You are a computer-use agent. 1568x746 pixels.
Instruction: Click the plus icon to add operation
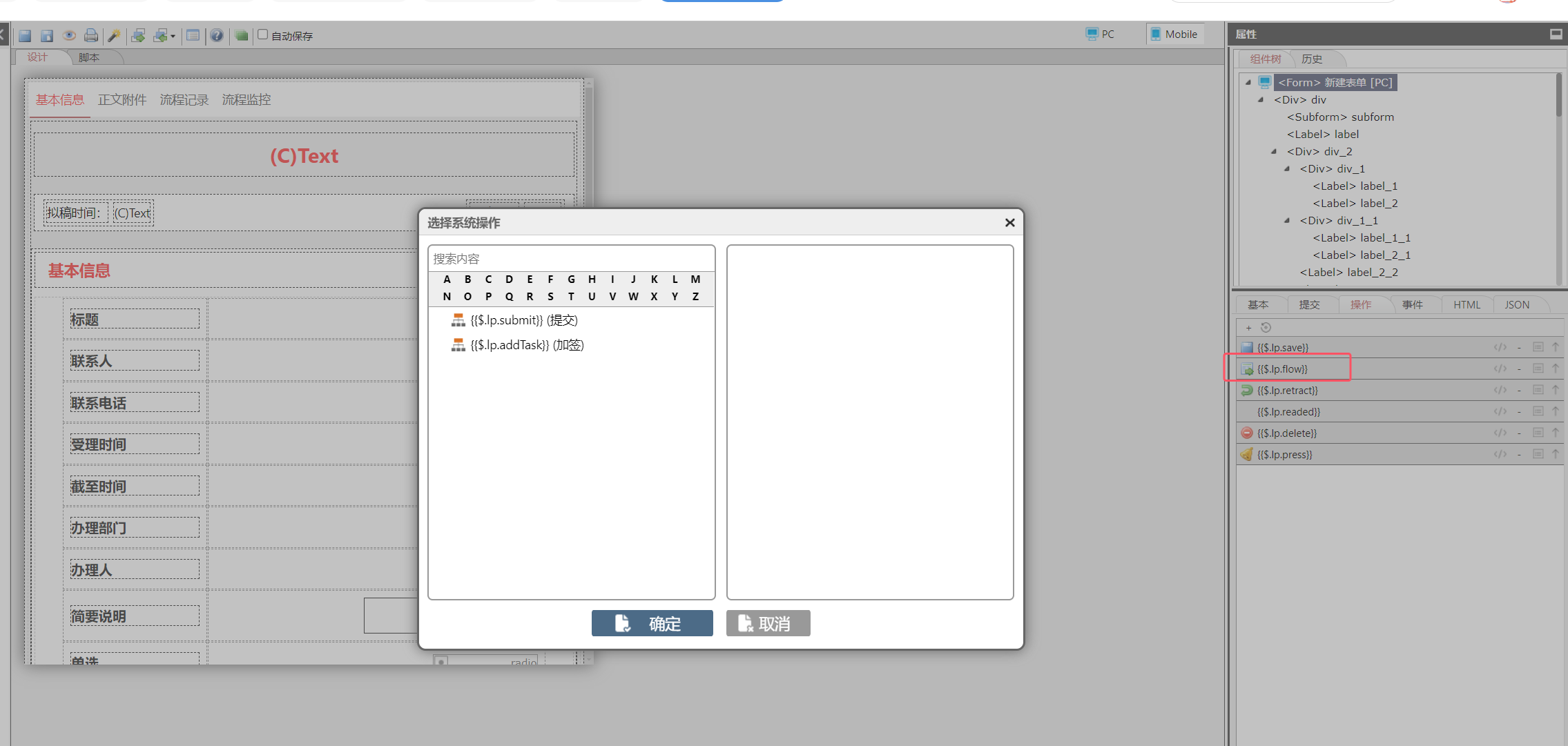click(x=1248, y=328)
